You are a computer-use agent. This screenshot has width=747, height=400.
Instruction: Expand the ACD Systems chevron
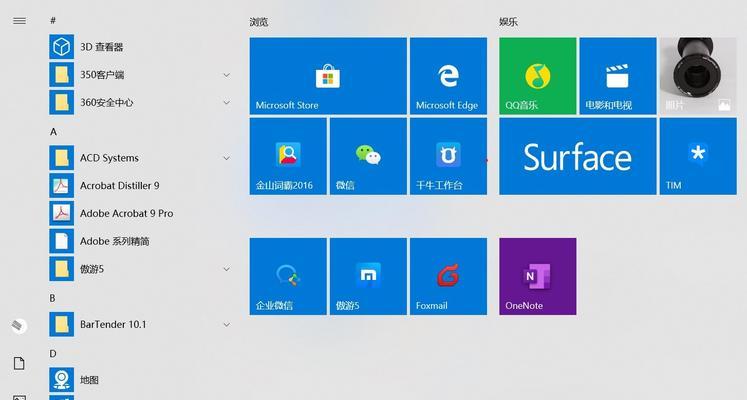[x=227, y=158]
